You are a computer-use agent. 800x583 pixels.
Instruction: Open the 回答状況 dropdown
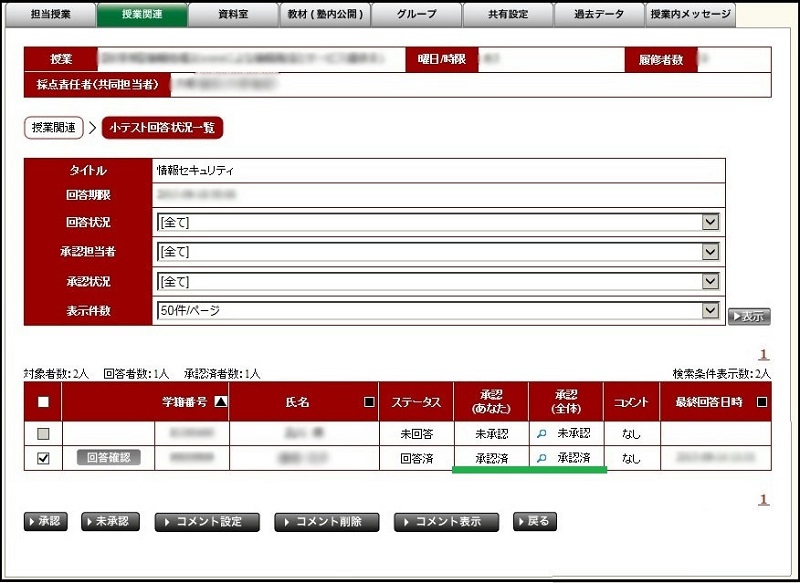(710, 222)
